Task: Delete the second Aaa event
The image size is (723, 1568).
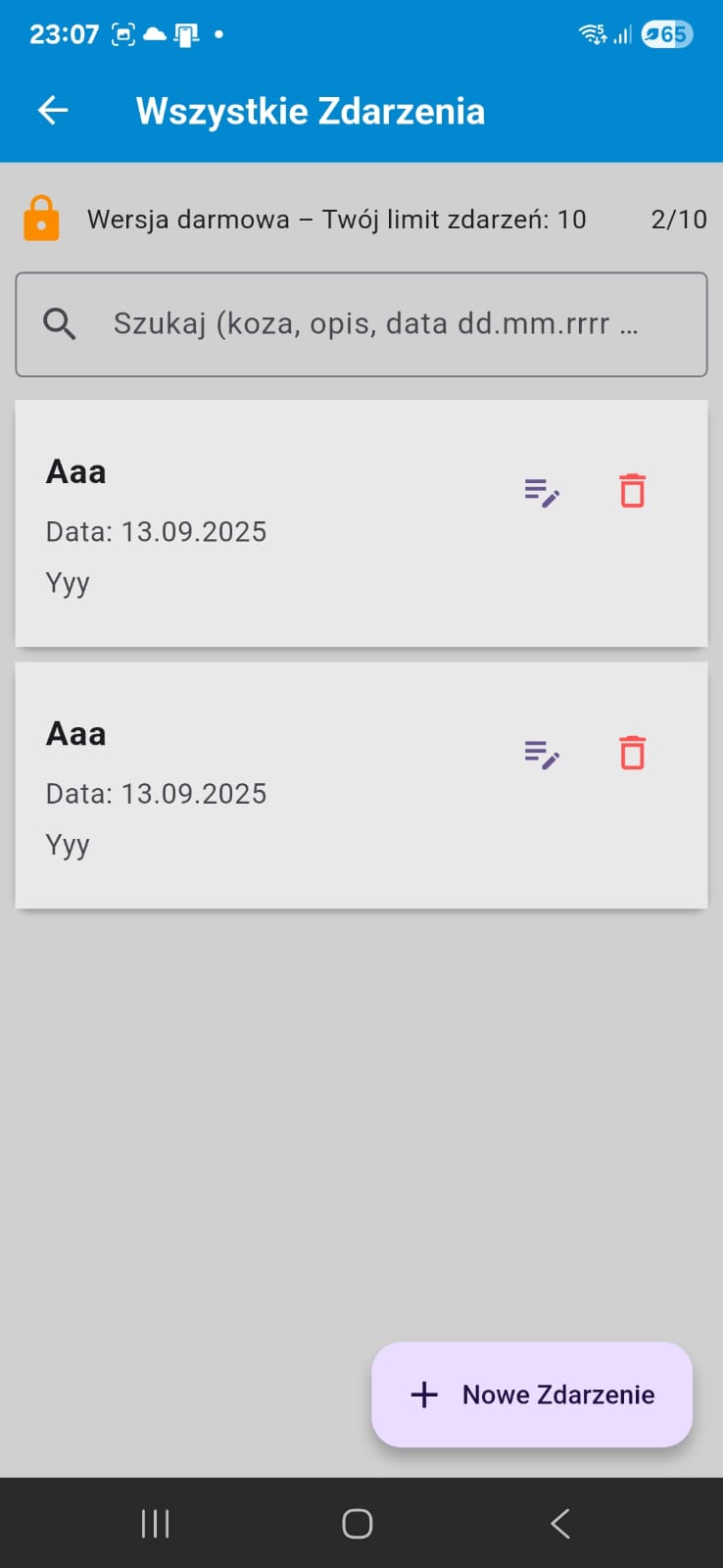Action: (x=632, y=753)
